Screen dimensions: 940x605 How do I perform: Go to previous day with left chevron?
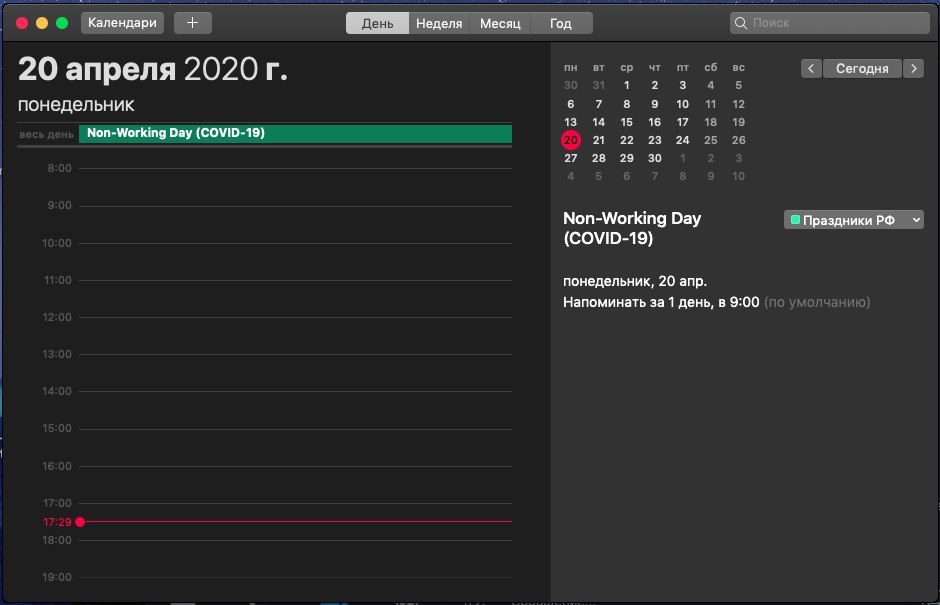tap(811, 68)
